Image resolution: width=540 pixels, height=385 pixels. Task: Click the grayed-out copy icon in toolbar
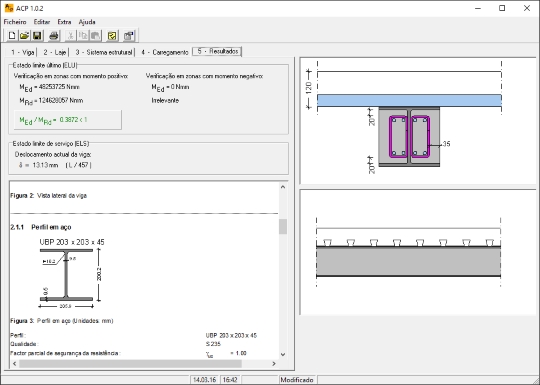(83, 35)
